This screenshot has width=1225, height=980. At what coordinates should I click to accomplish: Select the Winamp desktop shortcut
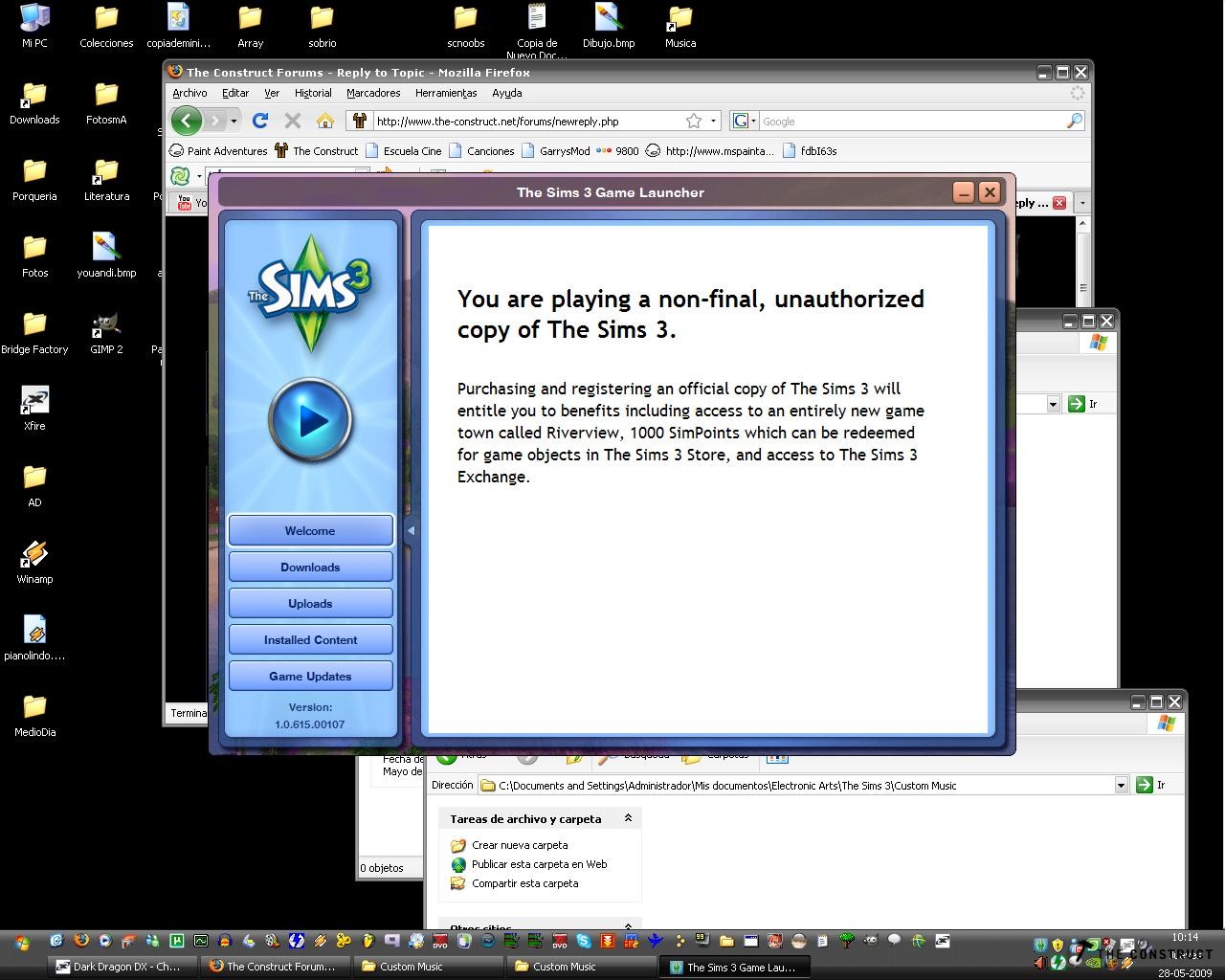(x=34, y=562)
